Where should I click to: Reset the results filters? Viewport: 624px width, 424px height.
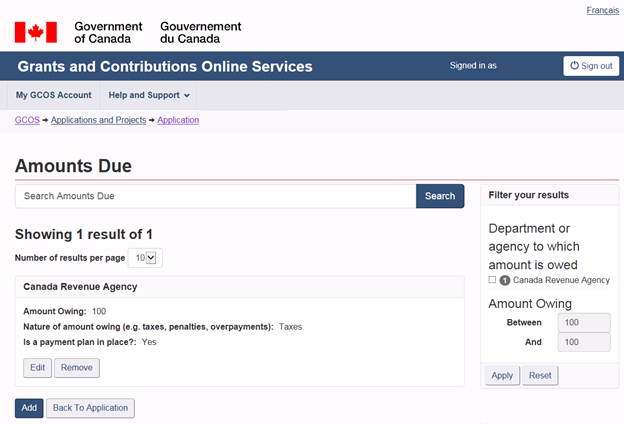point(540,376)
